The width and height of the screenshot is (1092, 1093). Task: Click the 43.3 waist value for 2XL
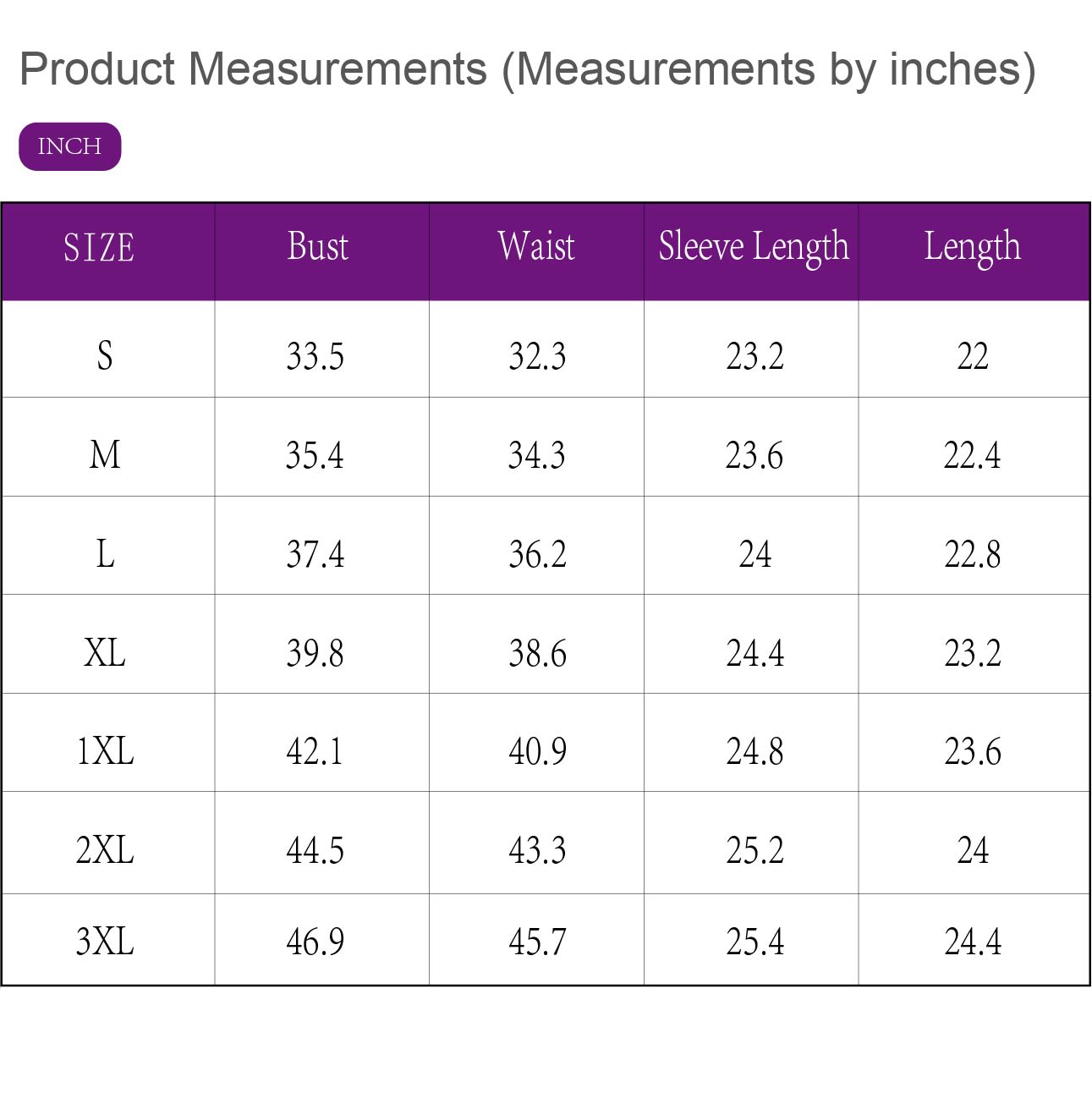pos(537,850)
